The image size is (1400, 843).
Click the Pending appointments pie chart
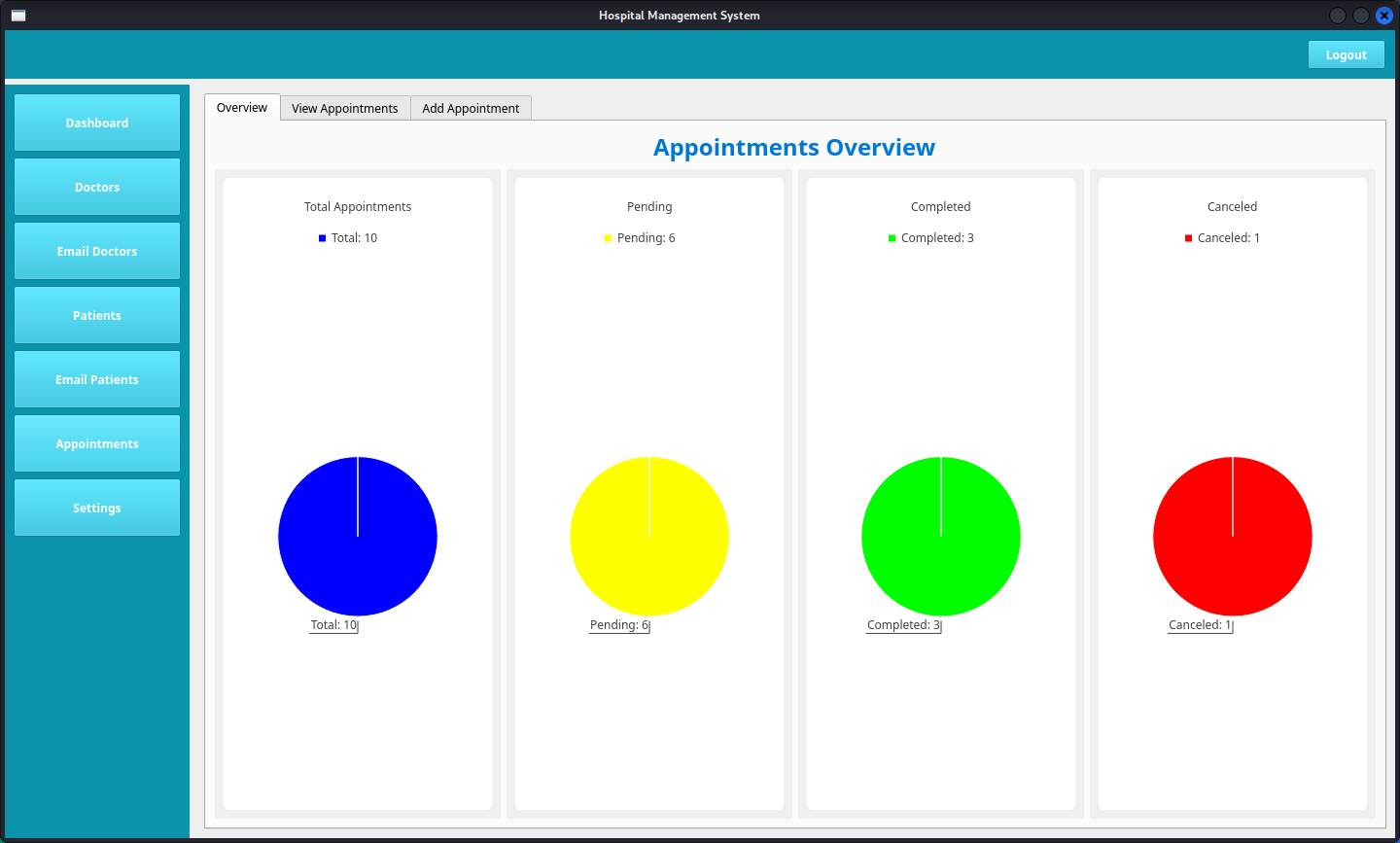click(x=649, y=536)
